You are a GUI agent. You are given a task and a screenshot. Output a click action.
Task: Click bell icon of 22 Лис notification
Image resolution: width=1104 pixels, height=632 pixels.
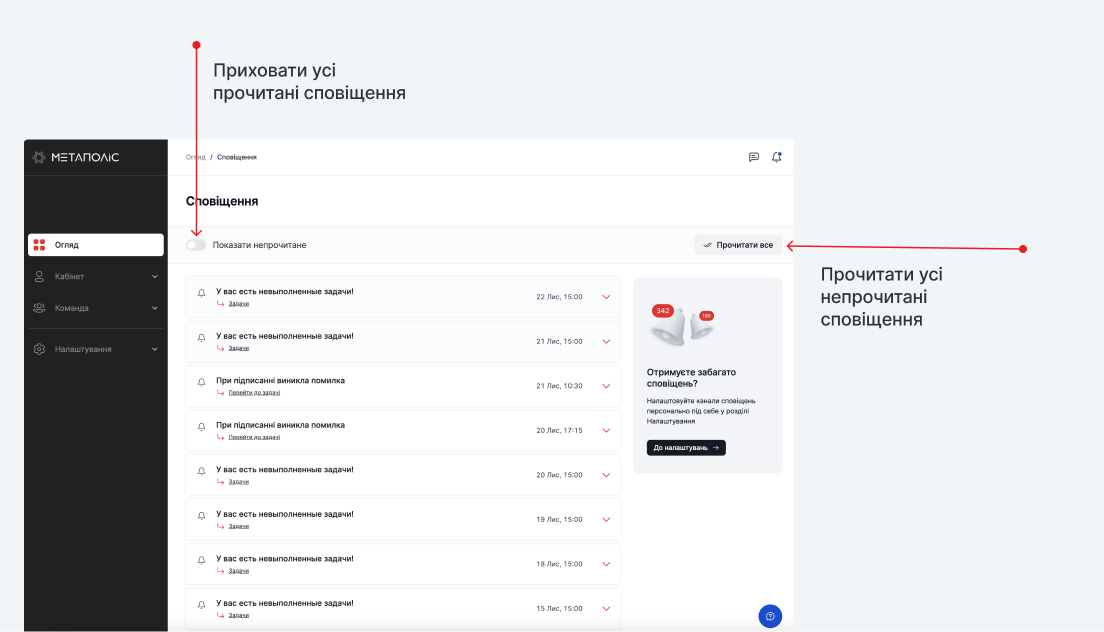pyautogui.click(x=201, y=293)
